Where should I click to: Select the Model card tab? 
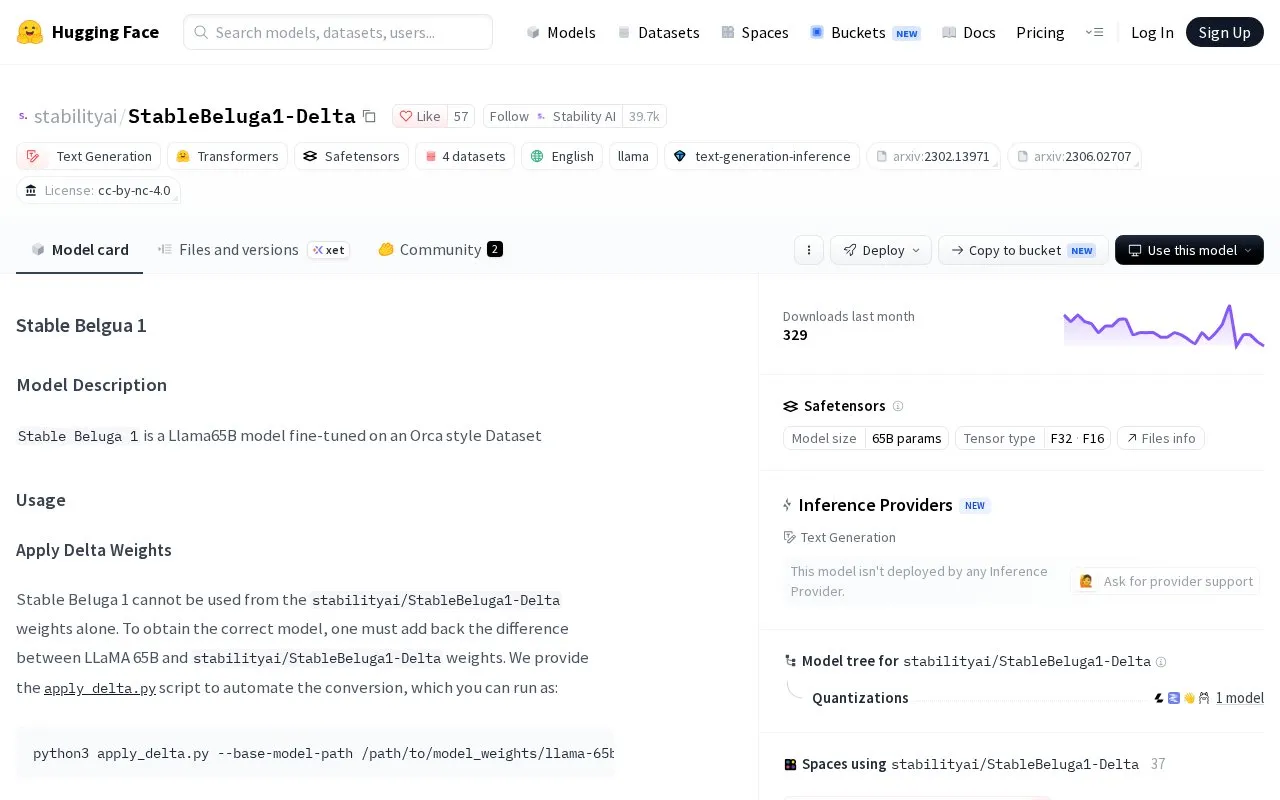click(x=80, y=249)
